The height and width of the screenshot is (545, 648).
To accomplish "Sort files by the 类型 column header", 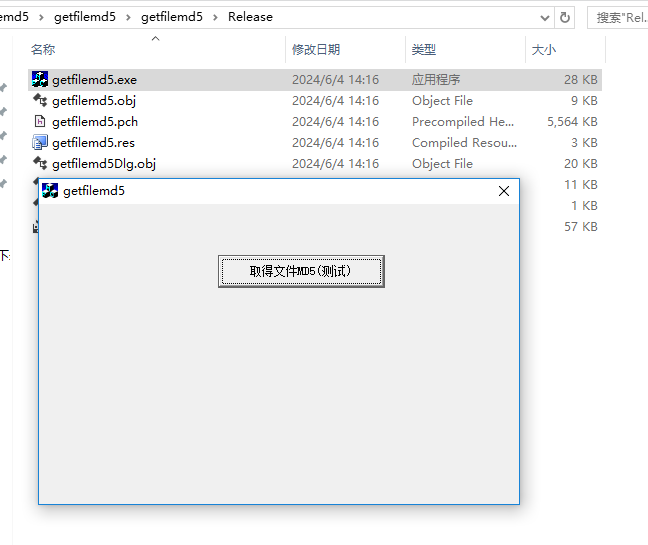I will click(424, 49).
